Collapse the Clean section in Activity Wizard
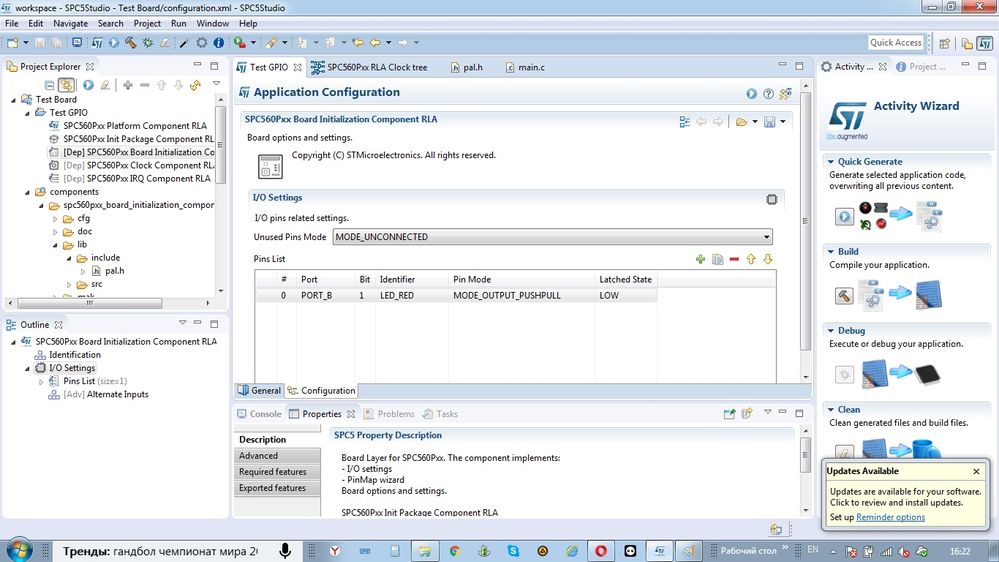Screen dimensions: 999x562 [831, 410]
